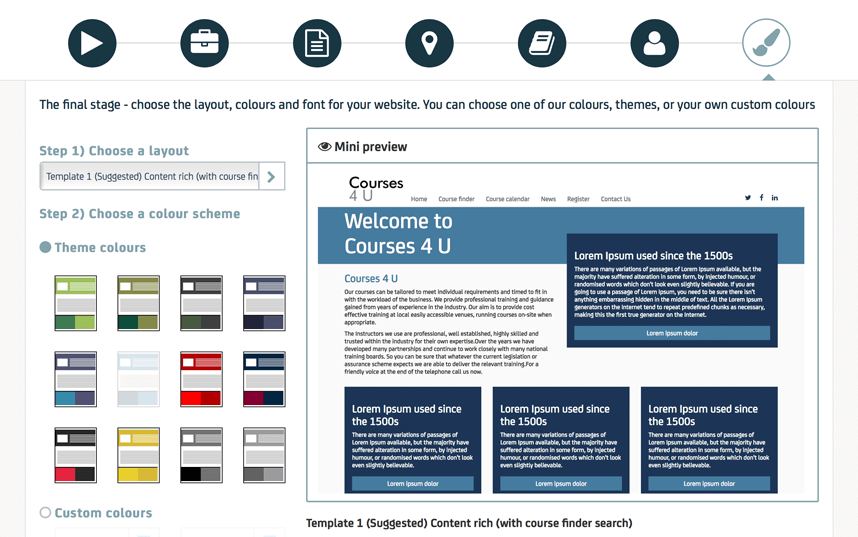This screenshot has width=858, height=537.
Task: Select the paintbrush design step icon
Action: pos(766,44)
